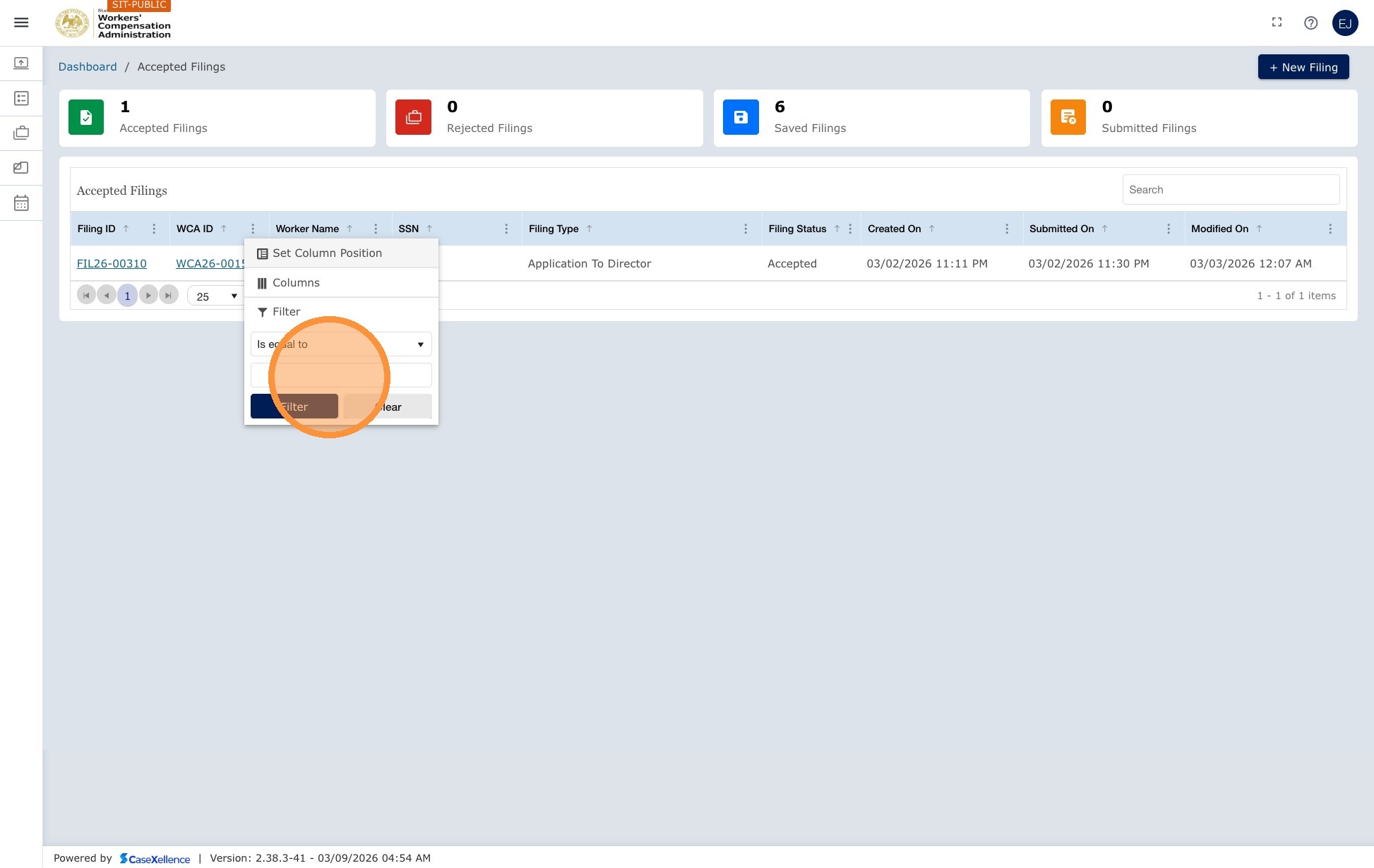This screenshot has height=868, width=1374.
Task: Click the filter value text box
Action: coord(341,375)
